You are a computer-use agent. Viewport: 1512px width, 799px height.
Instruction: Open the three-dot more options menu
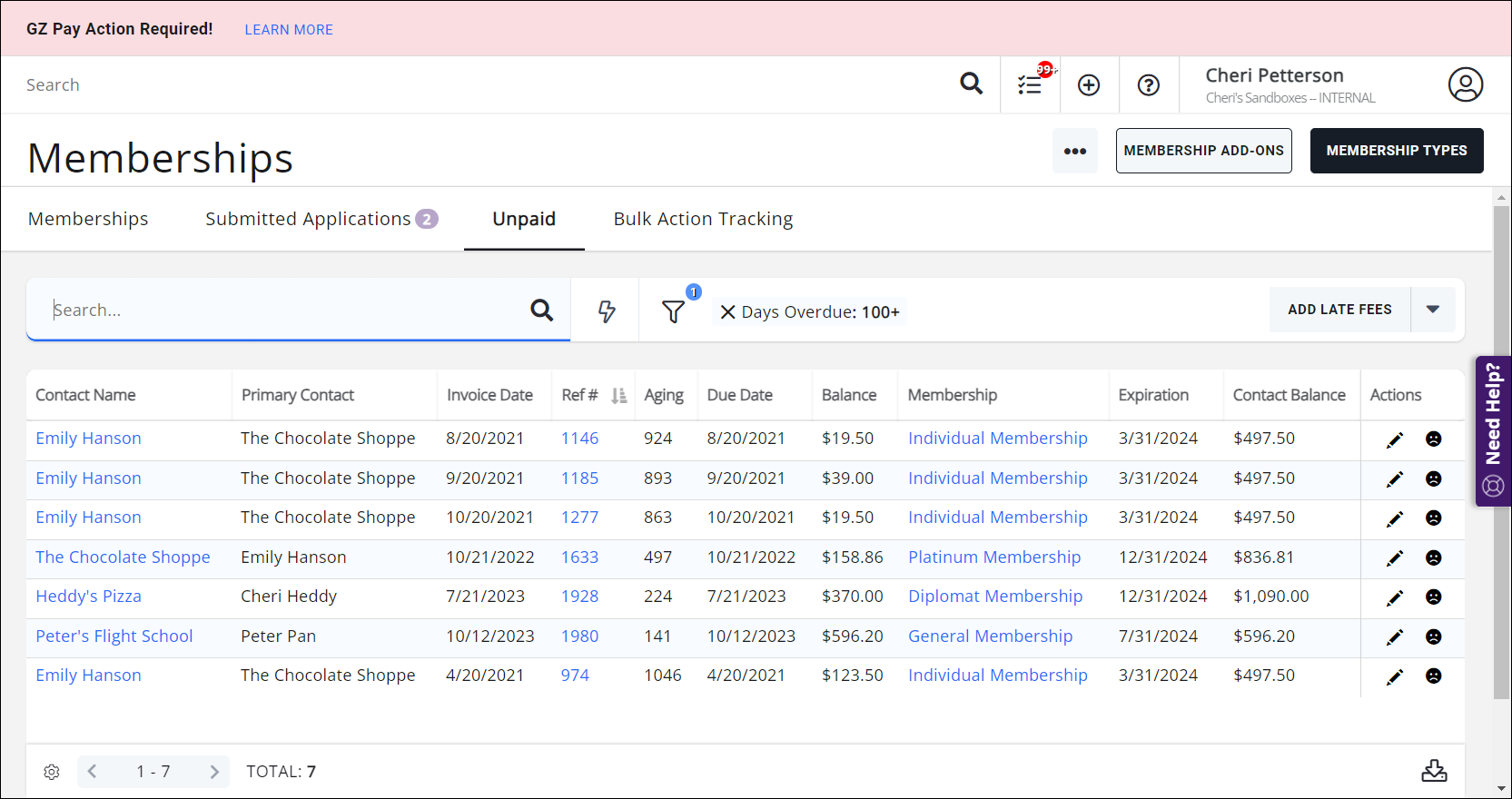click(x=1074, y=151)
